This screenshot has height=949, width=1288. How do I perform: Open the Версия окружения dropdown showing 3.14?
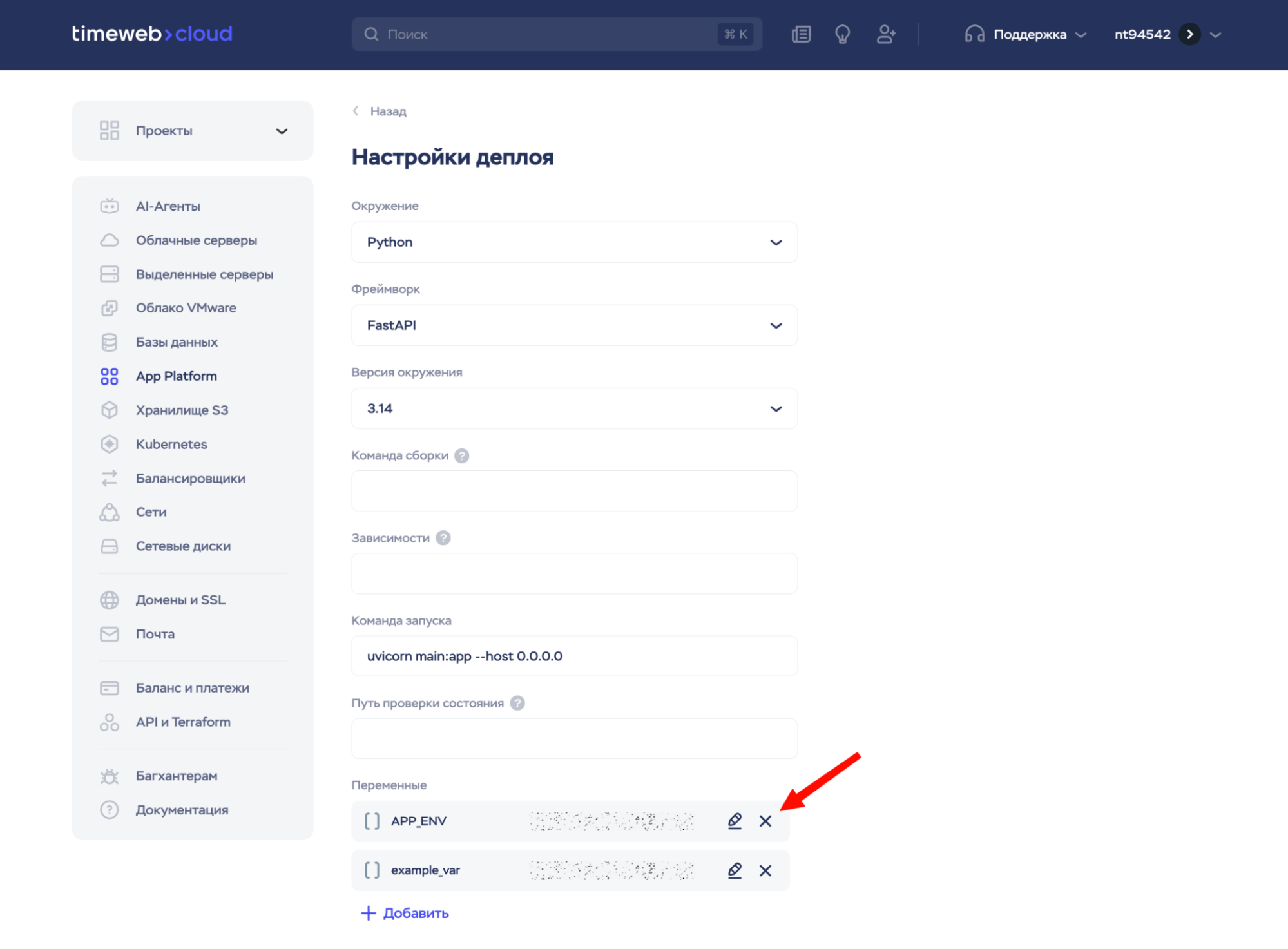(573, 408)
